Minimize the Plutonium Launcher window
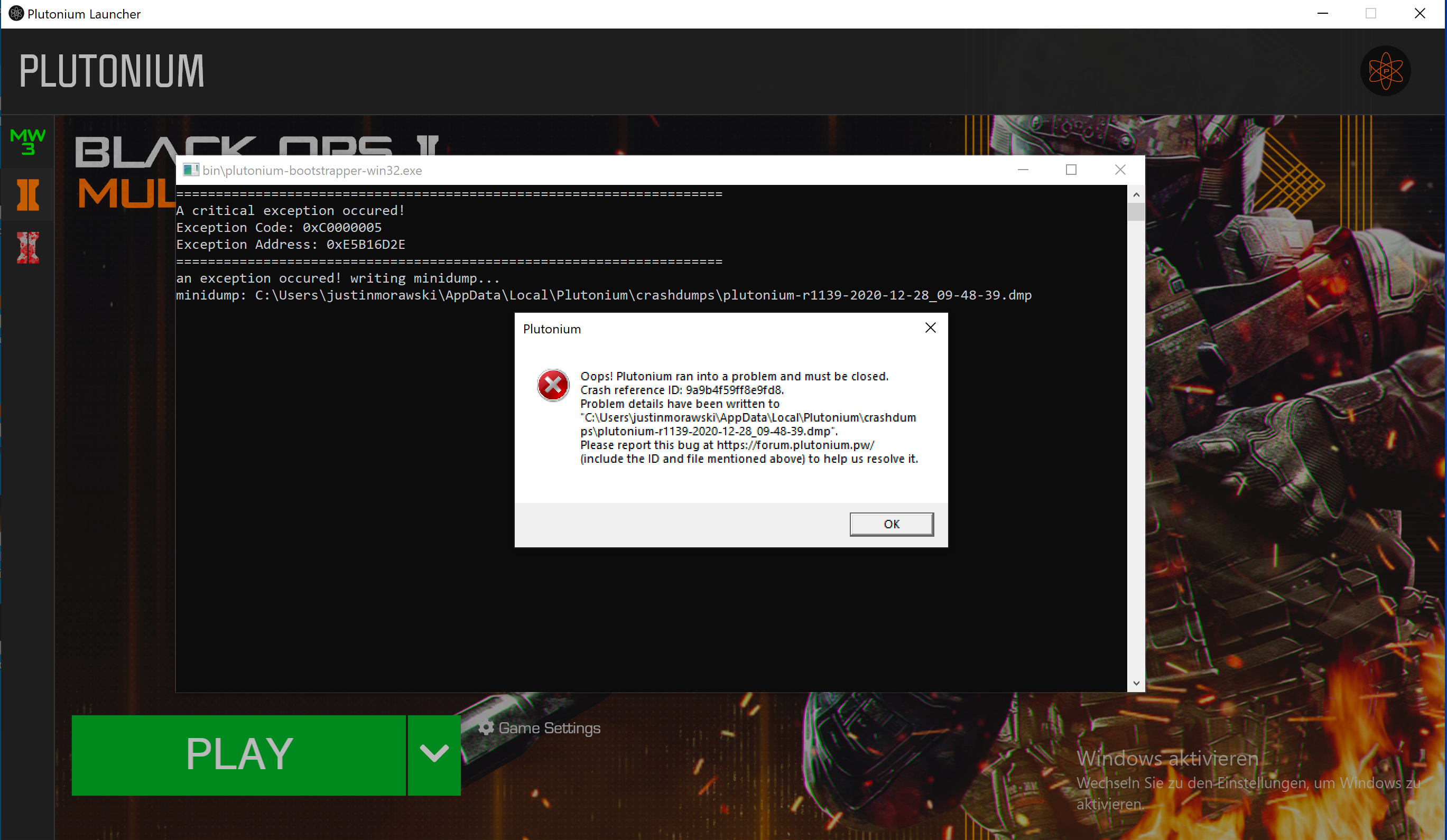The height and width of the screenshot is (840, 1447). pos(1322,13)
